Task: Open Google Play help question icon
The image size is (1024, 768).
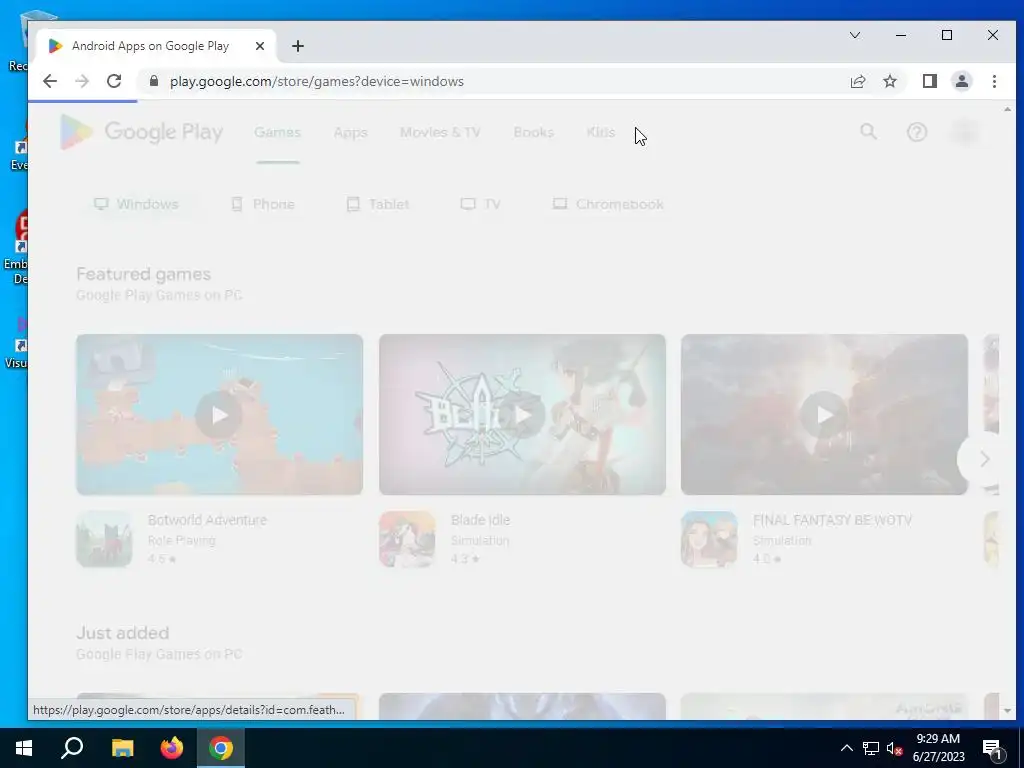Action: pos(917,132)
